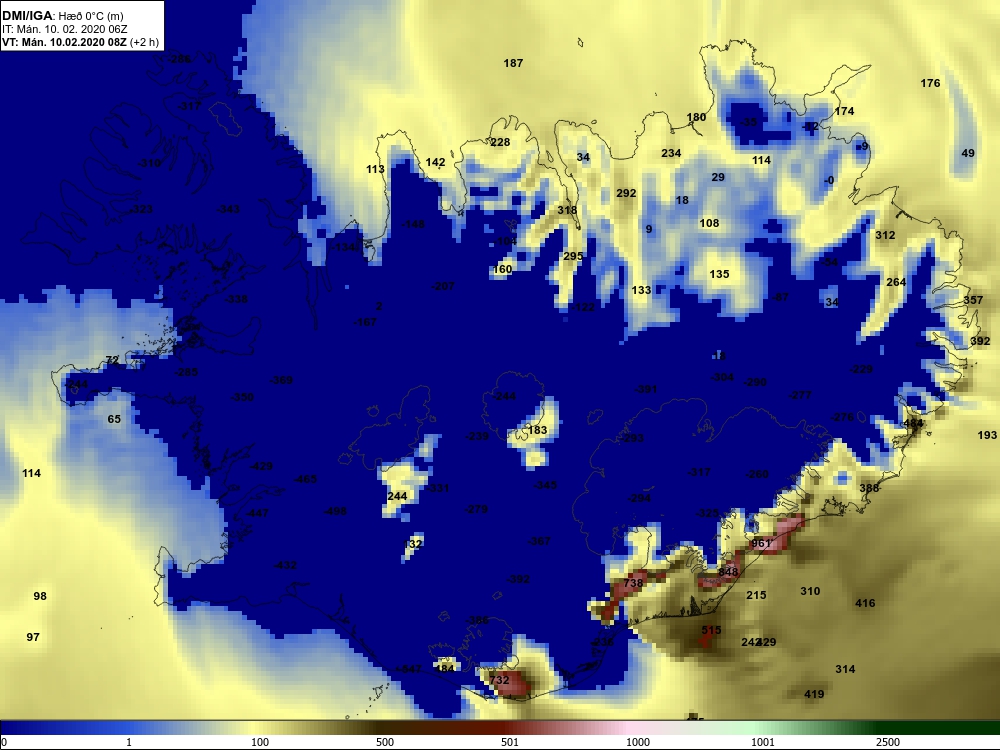
Task: Click the map value 215
Action: pyautogui.click(x=756, y=595)
